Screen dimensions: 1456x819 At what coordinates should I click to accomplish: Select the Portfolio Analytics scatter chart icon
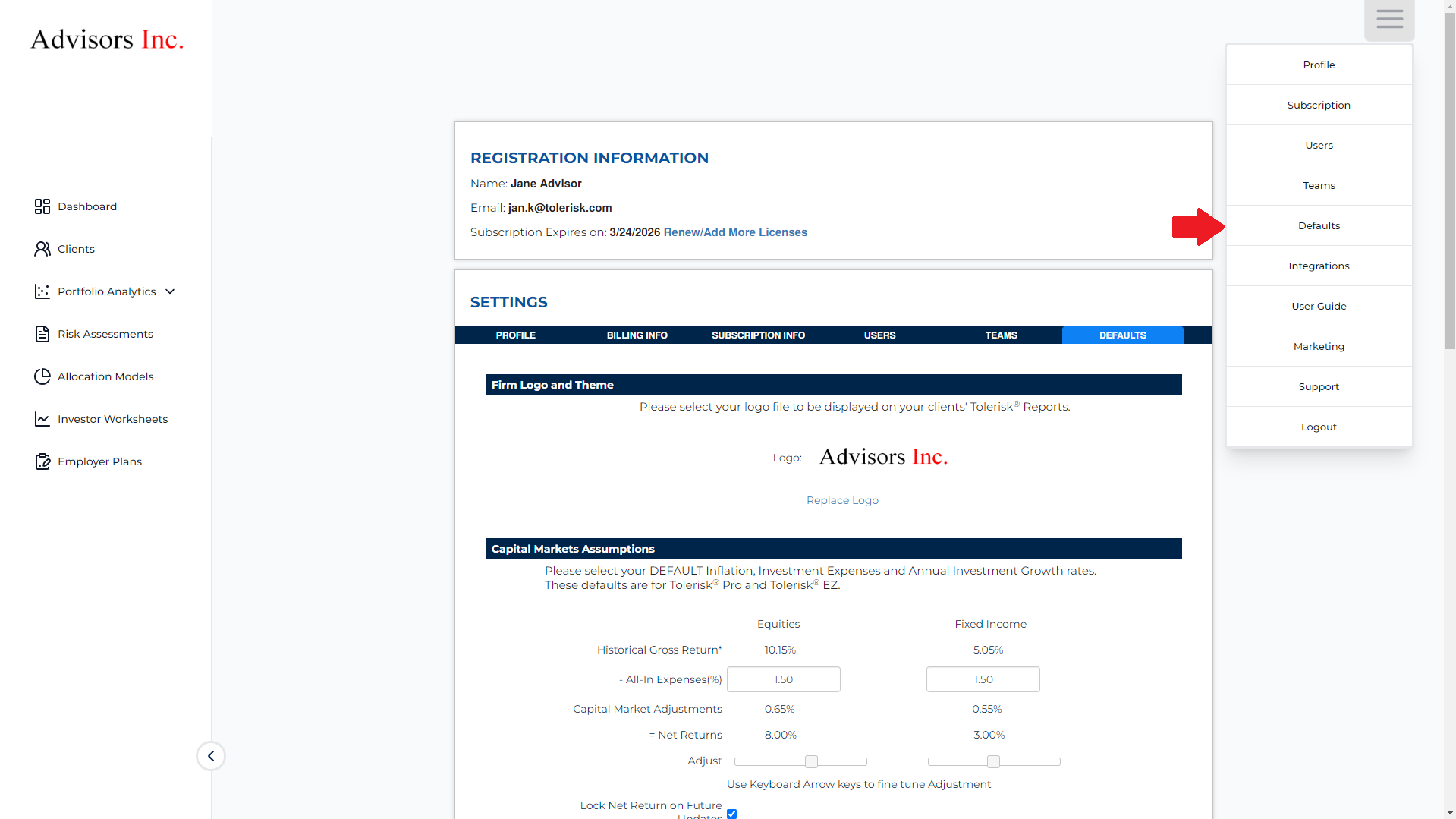point(42,291)
